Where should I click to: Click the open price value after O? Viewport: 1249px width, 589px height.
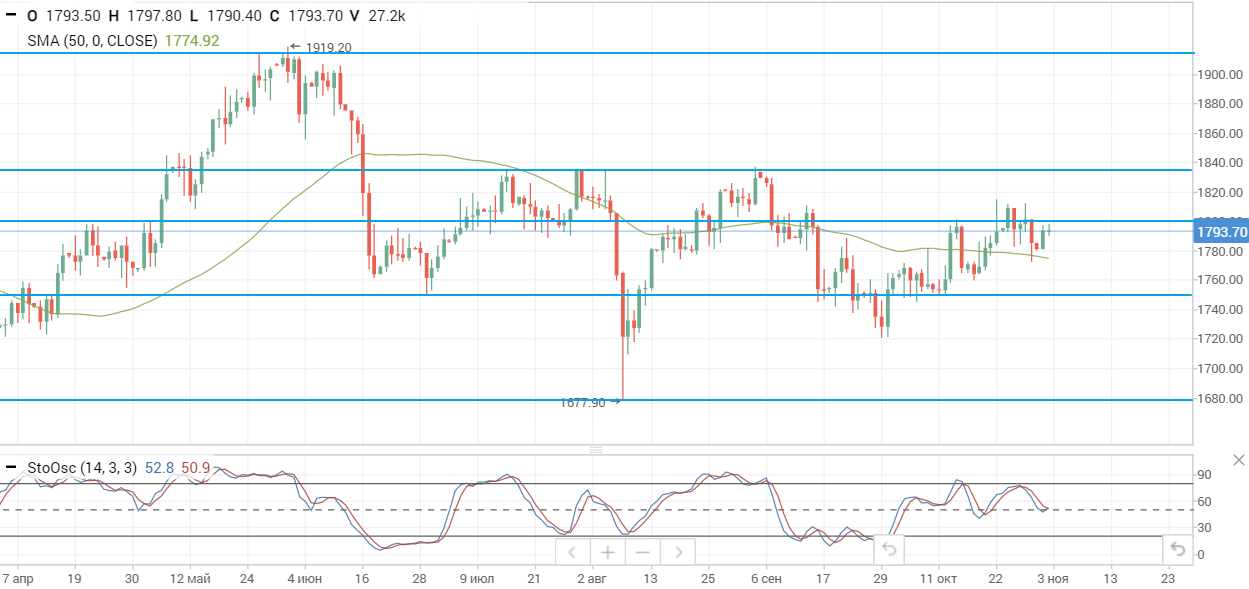coord(71,16)
